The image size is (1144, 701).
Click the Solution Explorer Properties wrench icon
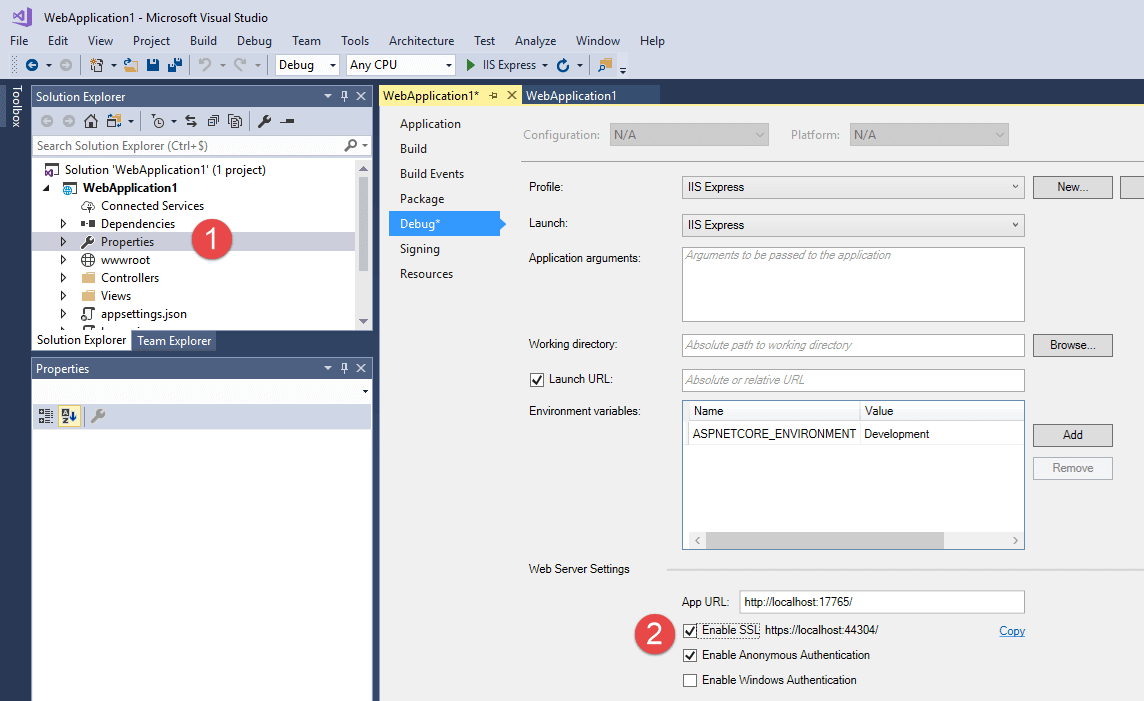[265, 121]
